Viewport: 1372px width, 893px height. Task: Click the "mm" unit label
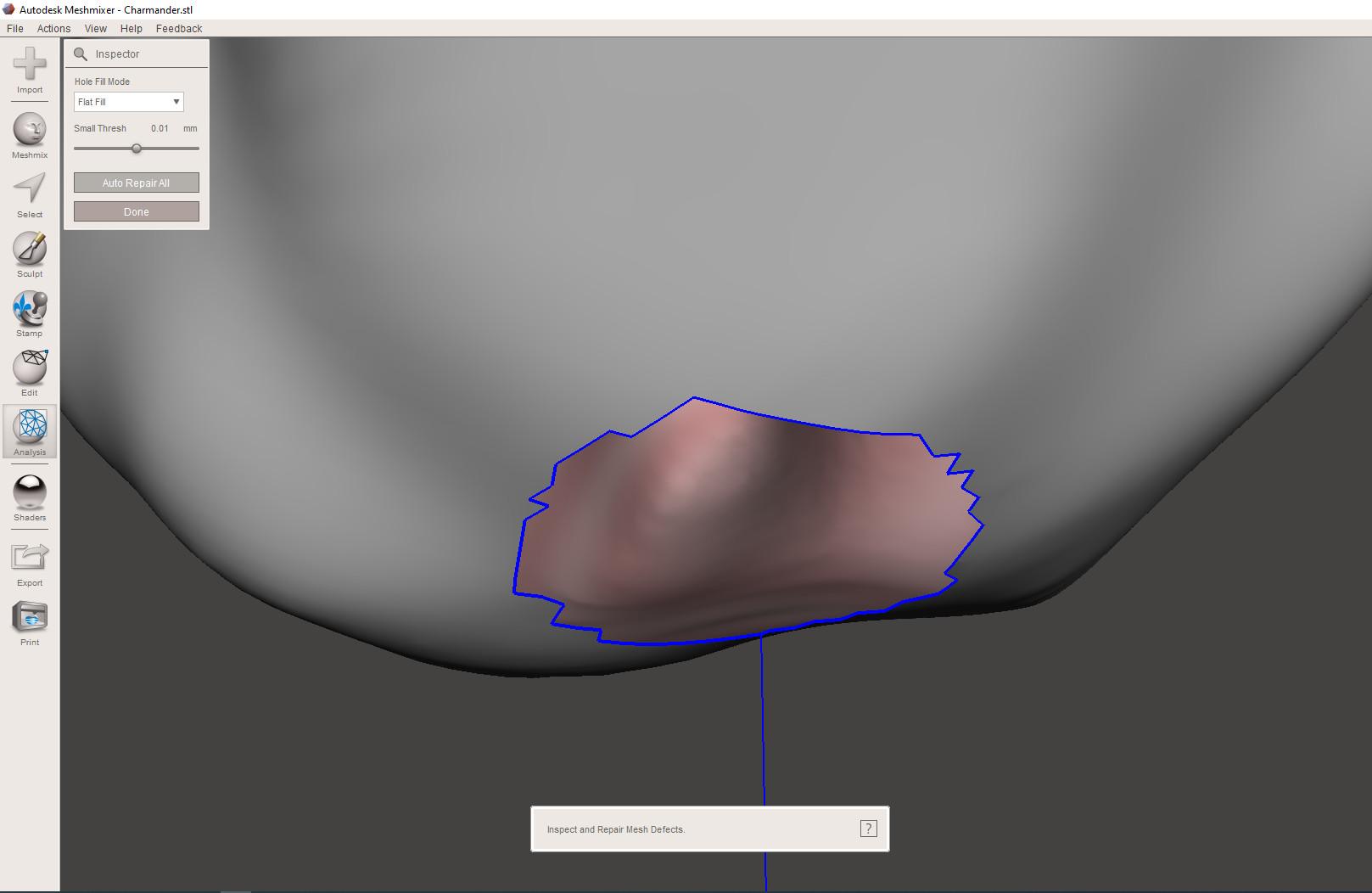190,128
